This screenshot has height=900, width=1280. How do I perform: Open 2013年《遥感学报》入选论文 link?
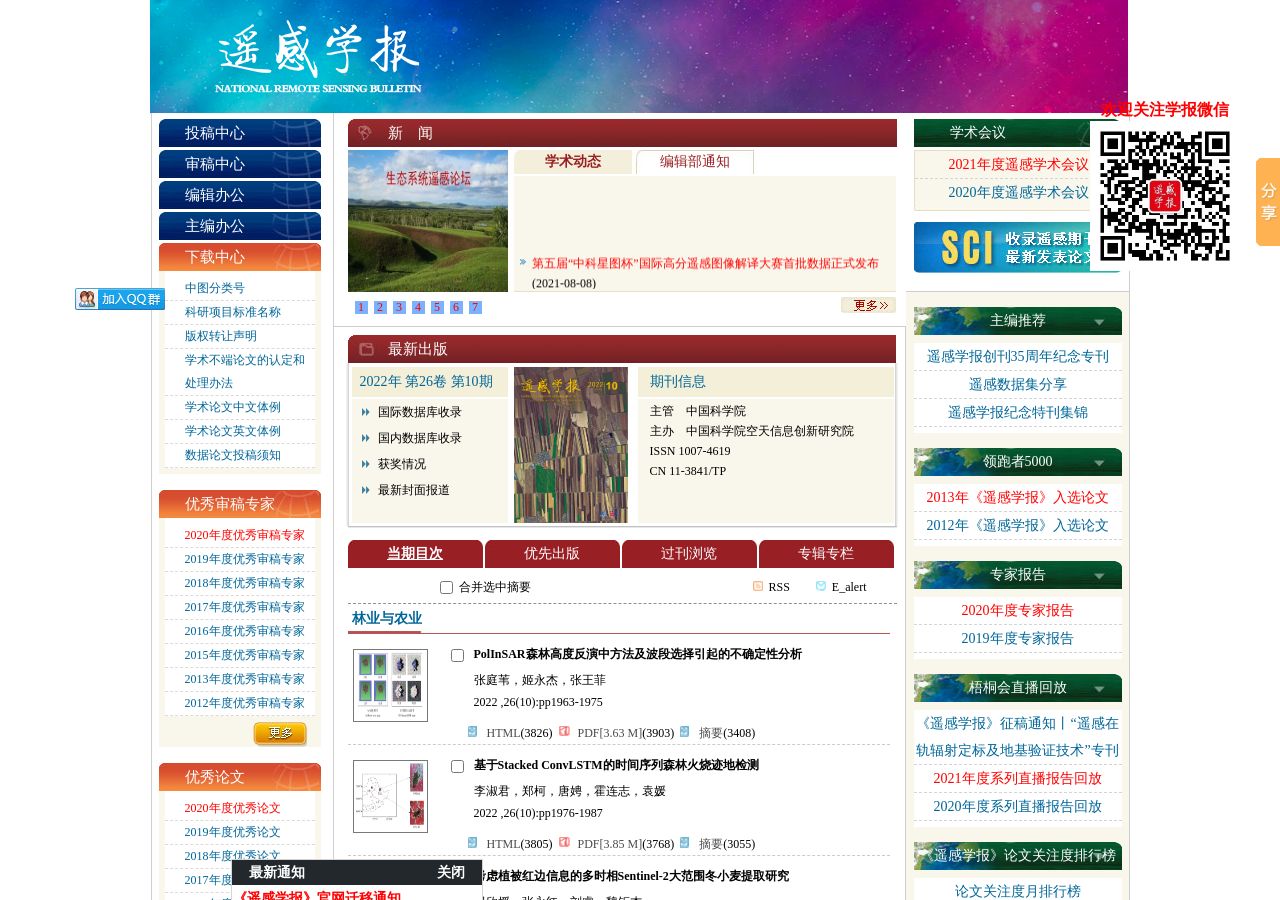1018,498
